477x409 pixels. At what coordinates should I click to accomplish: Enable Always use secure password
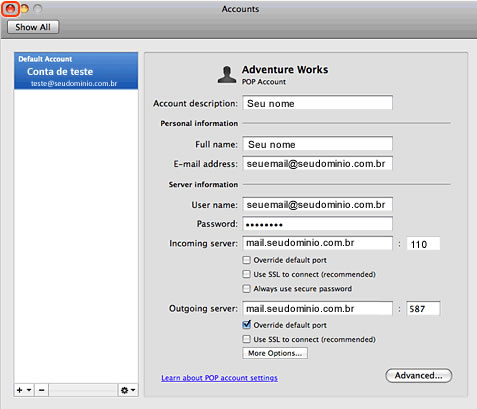tap(246, 289)
